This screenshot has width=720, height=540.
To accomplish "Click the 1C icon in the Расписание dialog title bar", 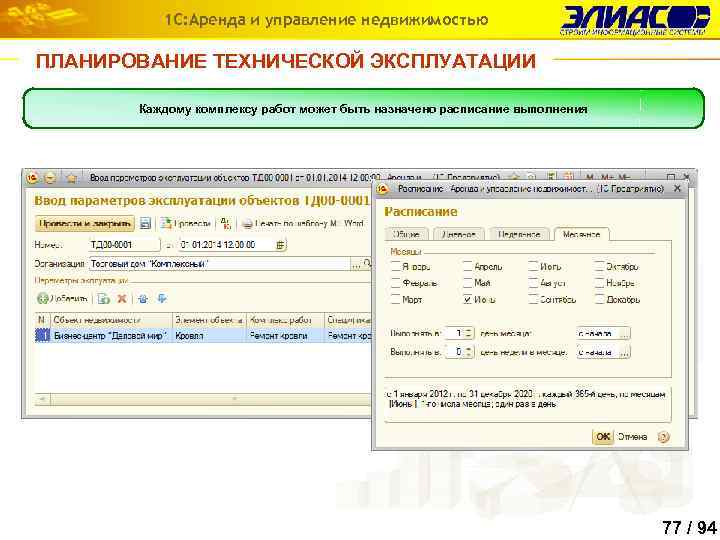I will click(382, 188).
